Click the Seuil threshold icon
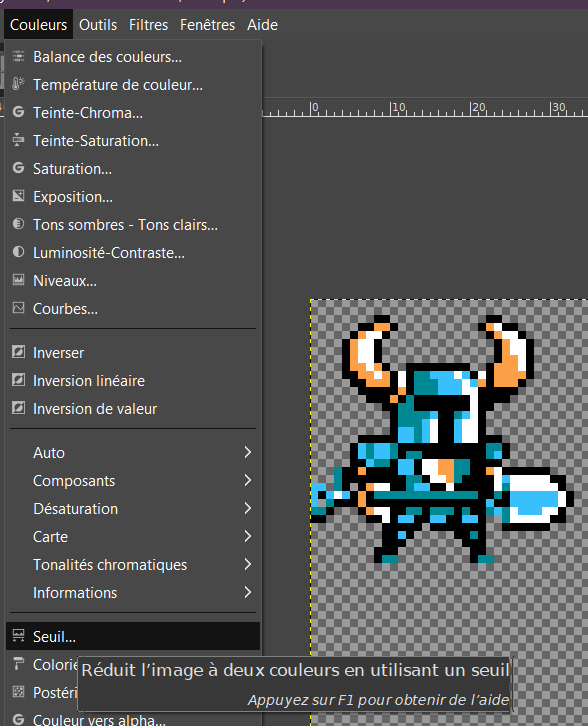The height and width of the screenshot is (726, 588). pos(19,636)
